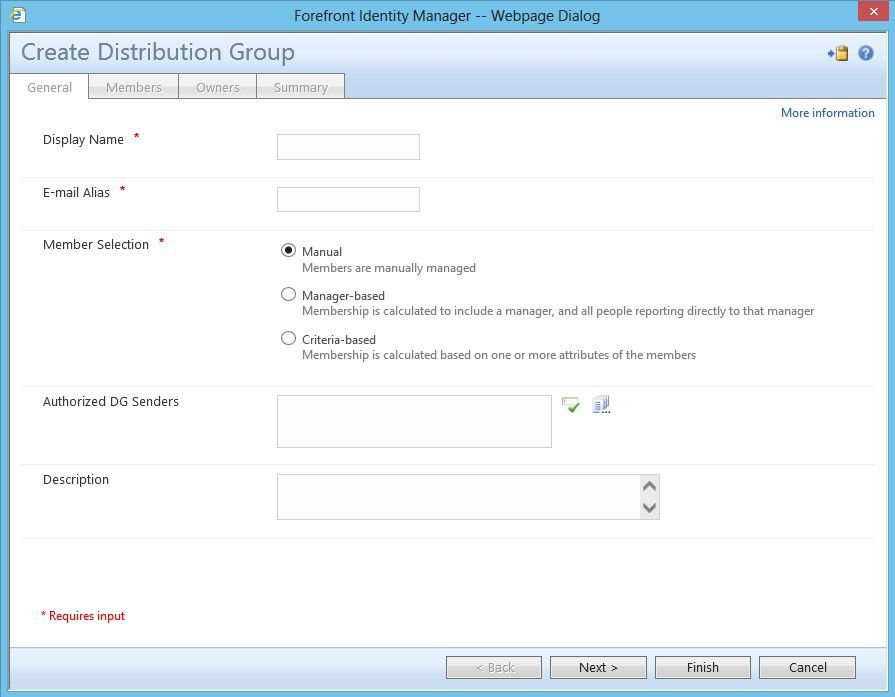Click the 'Members are manually managed' text
Image resolution: width=895 pixels, height=697 pixels.
(389, 268)
